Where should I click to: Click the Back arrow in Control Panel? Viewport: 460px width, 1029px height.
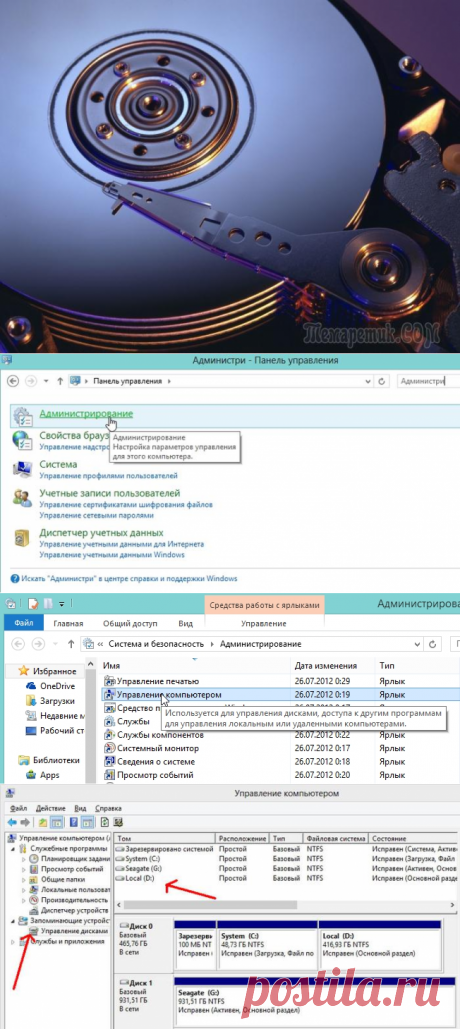(x=13, y=381)
